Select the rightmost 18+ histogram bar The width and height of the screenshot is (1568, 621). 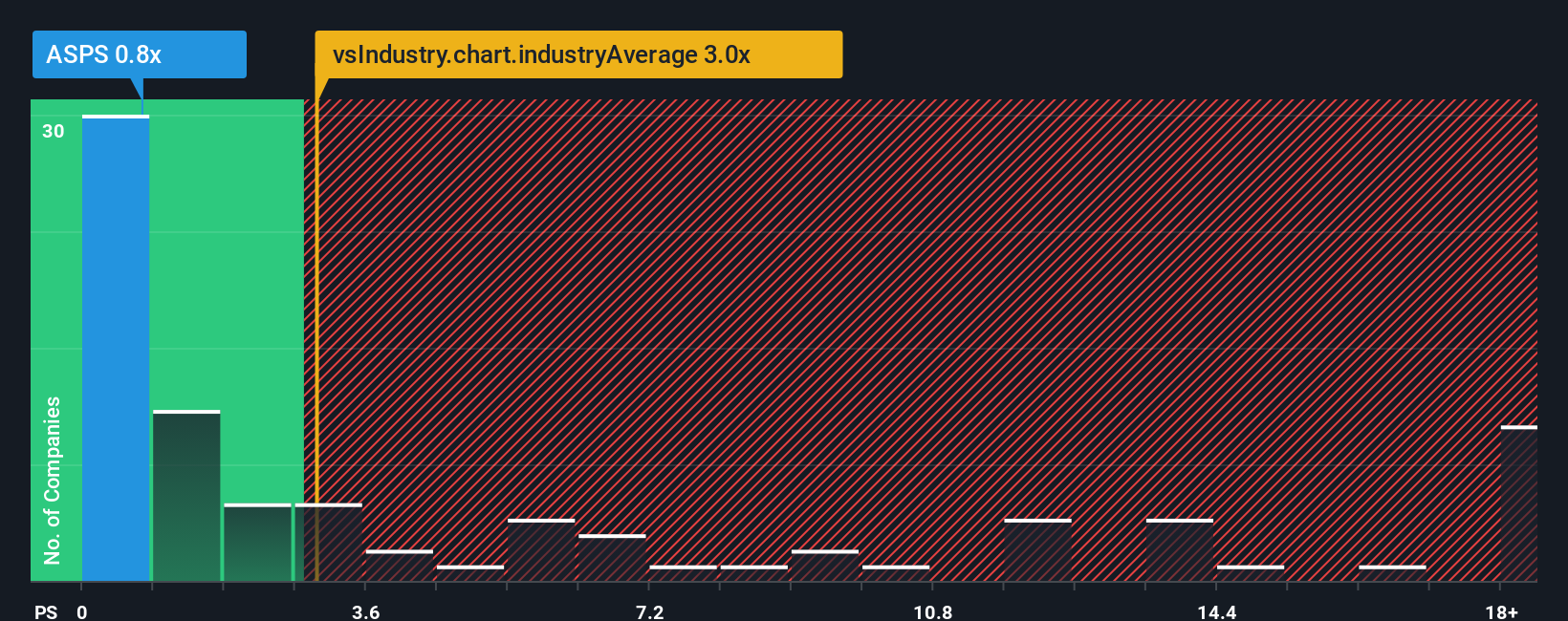(1519, 503)
